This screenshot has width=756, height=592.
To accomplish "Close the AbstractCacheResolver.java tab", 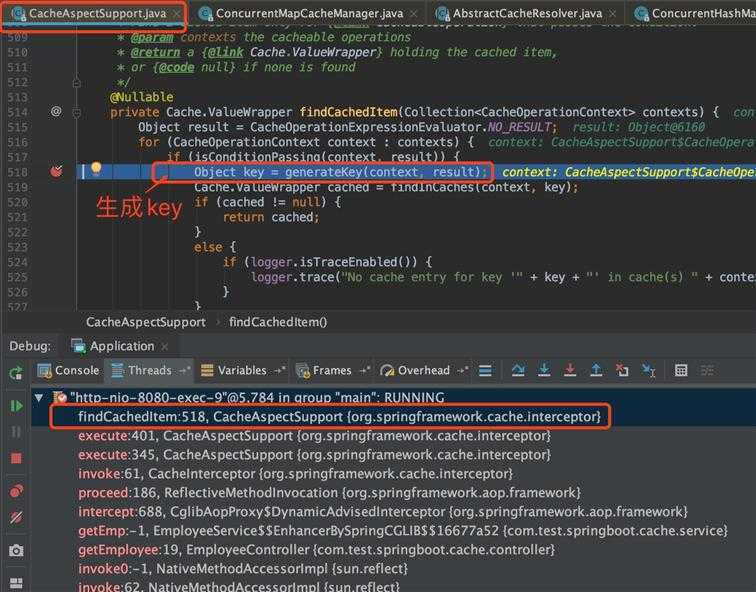I will [x=613, y=14].
